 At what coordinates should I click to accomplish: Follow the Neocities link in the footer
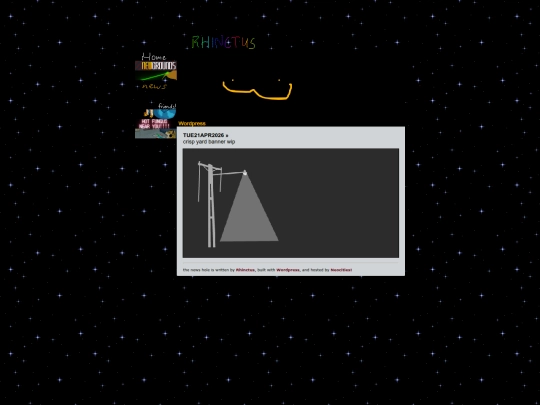point(341,270)
